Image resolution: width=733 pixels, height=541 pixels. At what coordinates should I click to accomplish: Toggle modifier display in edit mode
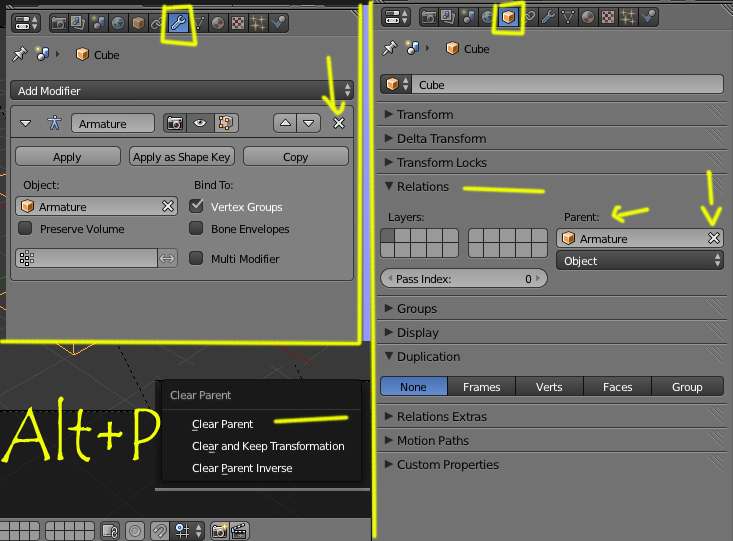tap(226, 123)
